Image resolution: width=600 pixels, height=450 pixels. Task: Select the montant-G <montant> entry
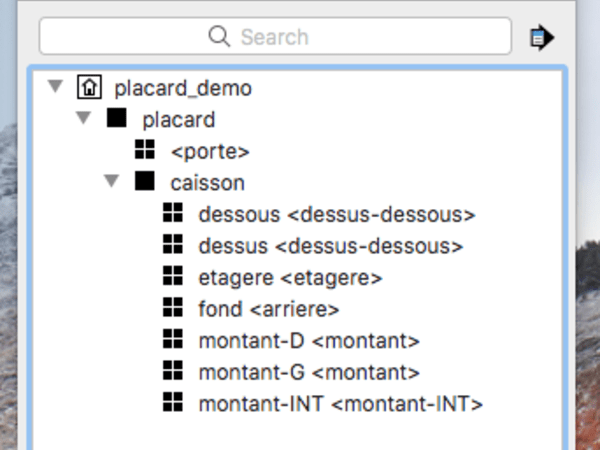click(309, 372)
